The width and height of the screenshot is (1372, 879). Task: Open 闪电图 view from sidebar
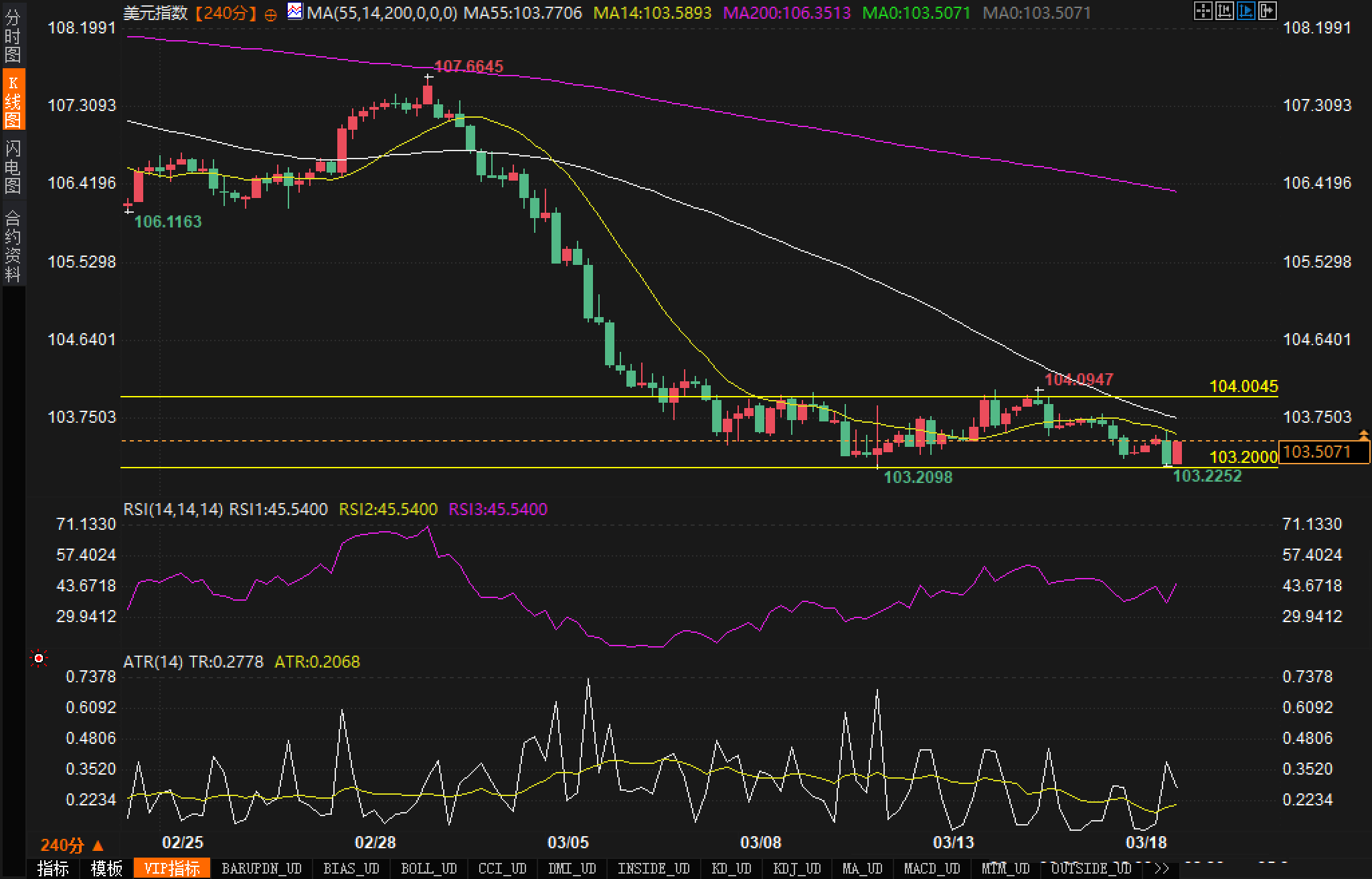pos(13,167)
